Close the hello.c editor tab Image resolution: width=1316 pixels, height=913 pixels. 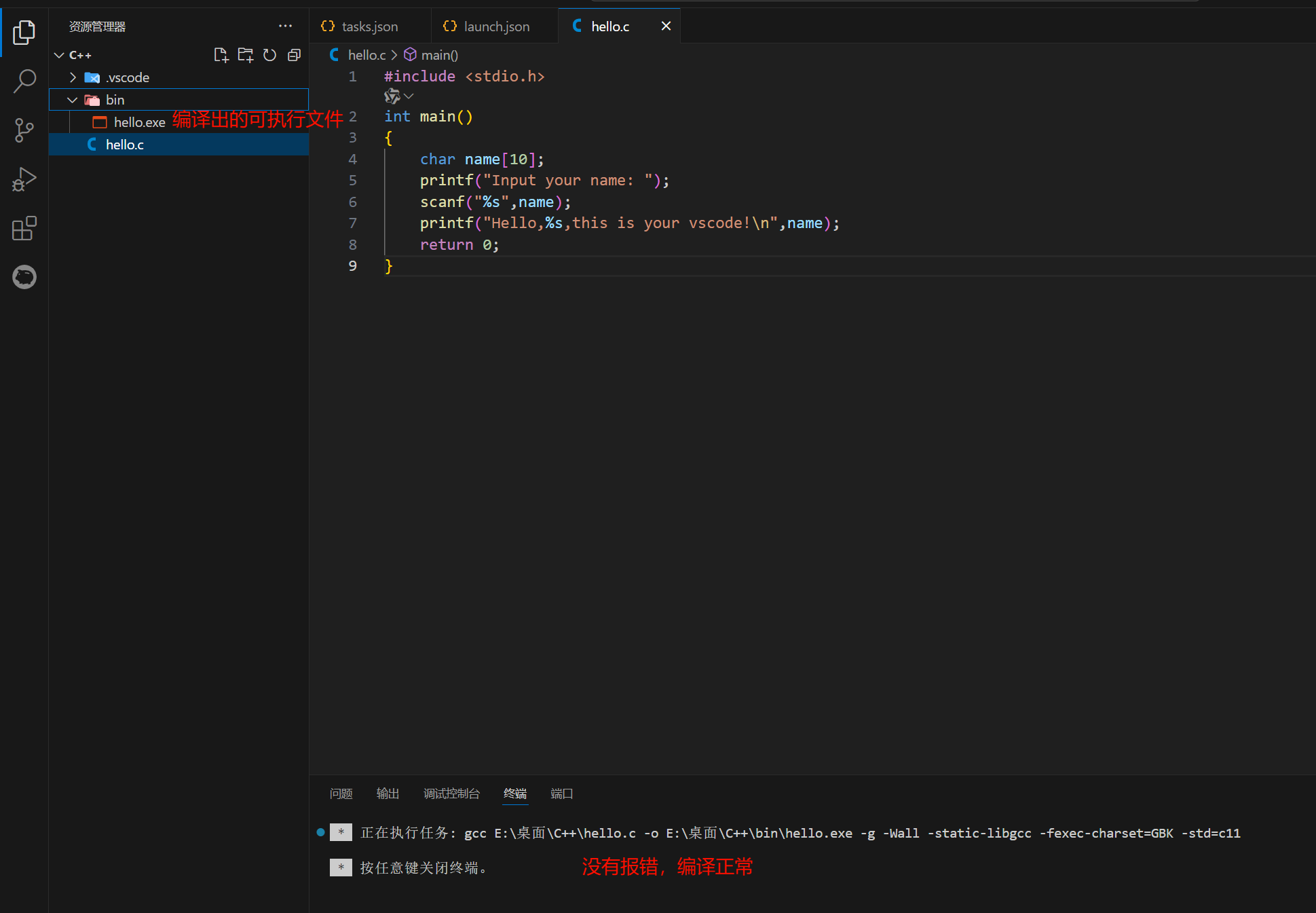point(666,26)
